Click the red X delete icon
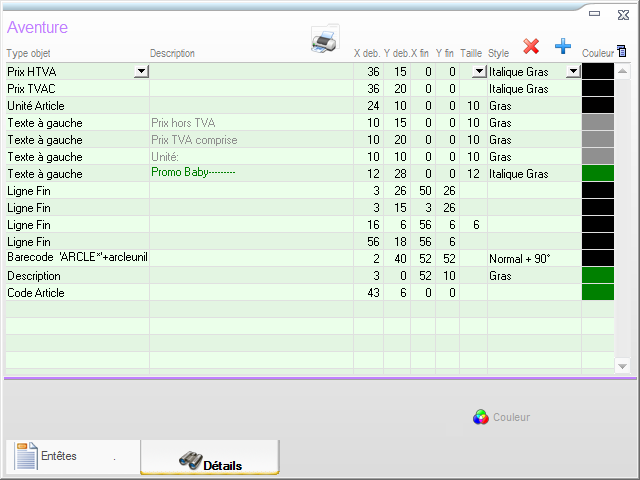This screenshot has width=640, height=480. point(531,46)
